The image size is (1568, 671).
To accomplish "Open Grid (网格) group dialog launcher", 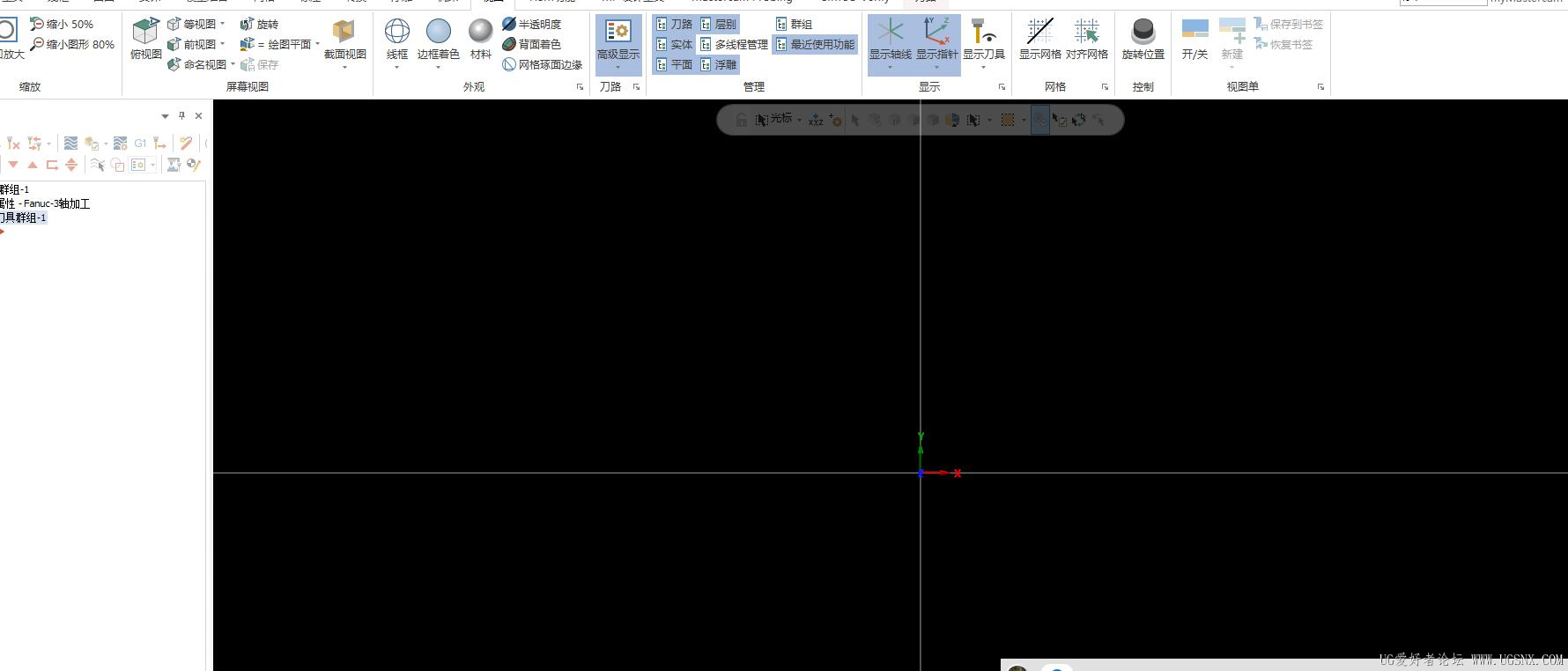I will [1105, 86].
